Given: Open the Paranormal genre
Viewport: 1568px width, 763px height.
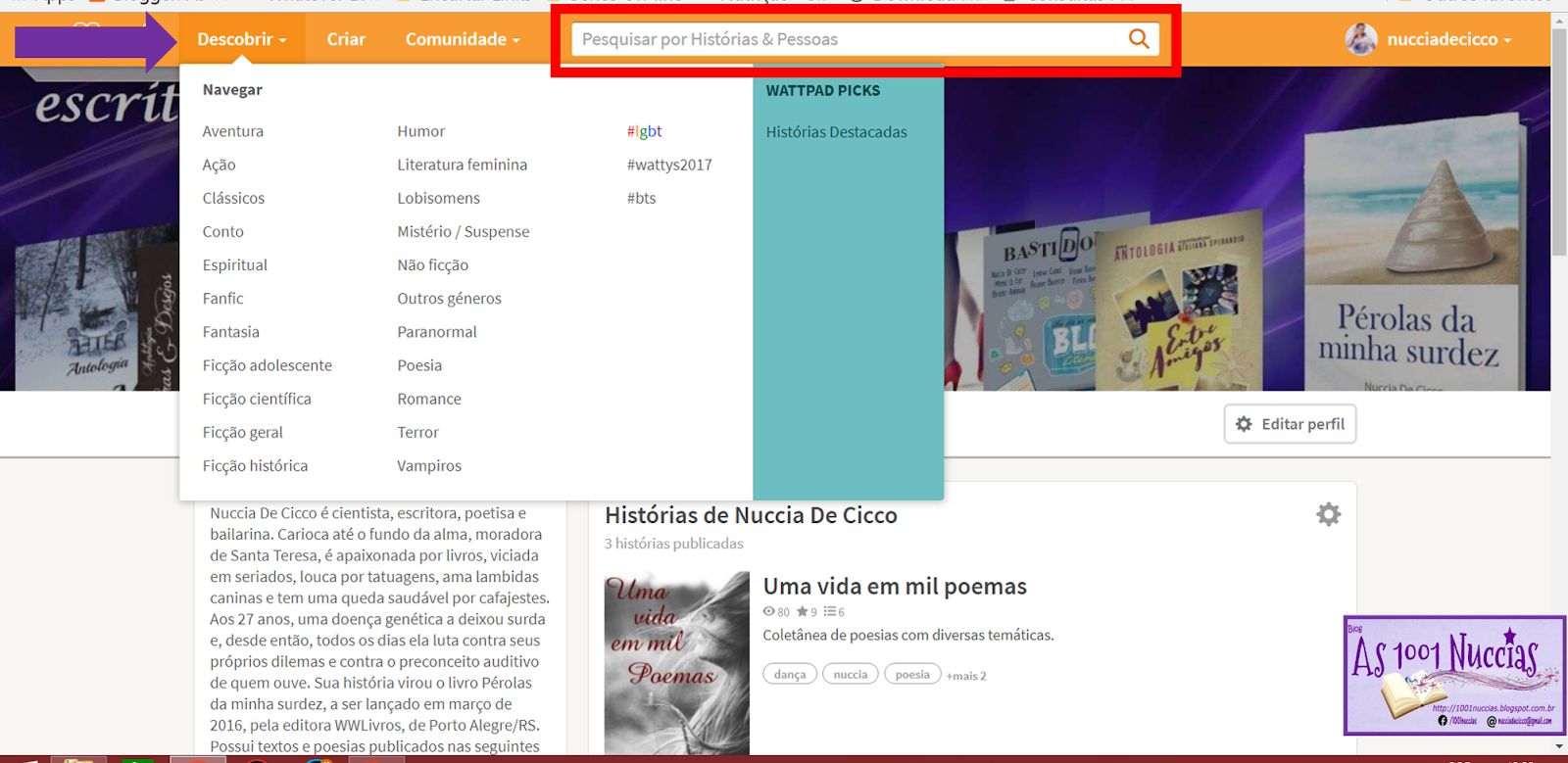Looking at the screenshot, I should (x=436, y=331).
